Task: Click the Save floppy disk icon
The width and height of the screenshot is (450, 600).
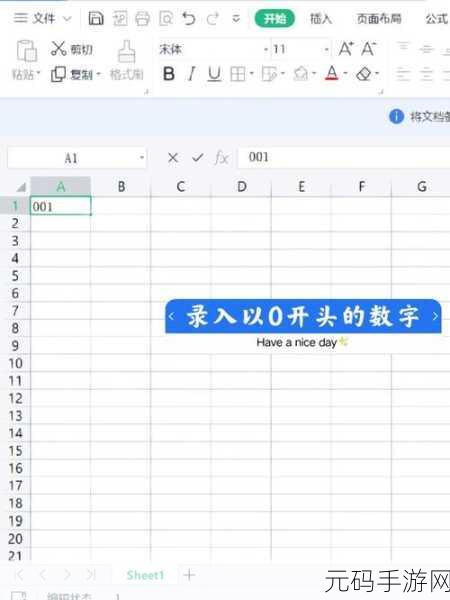Action: [x=96, y=18]
